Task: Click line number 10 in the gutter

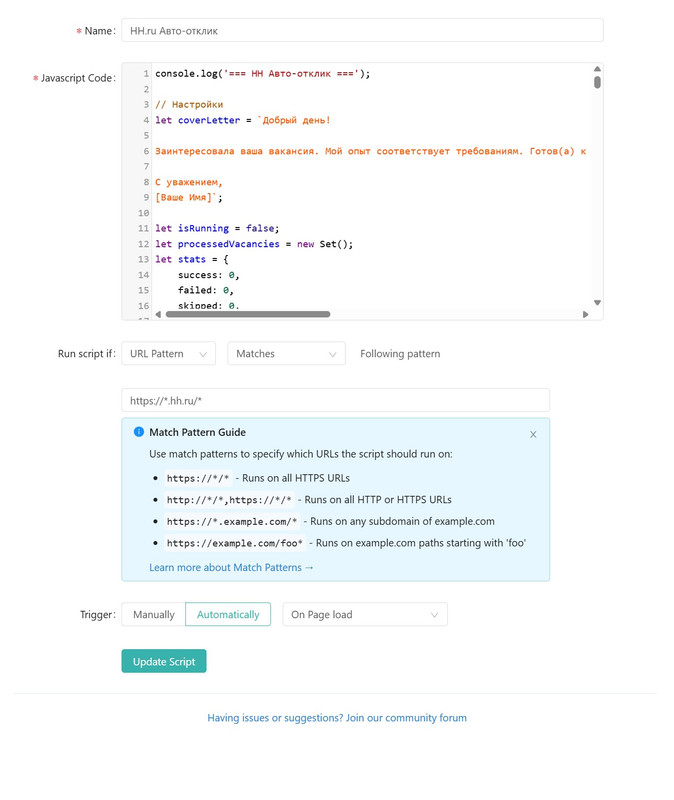Action: click(x=143, y=213)
